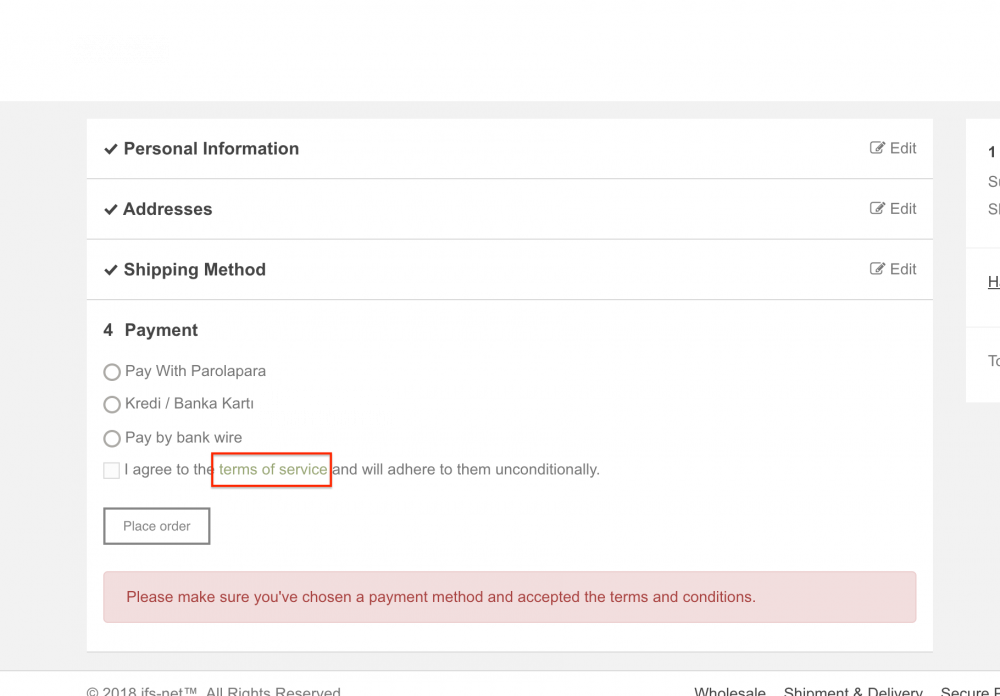Open the Wholesale footer link
Image resolution: width=1000 pixels, height=696 pixels.
coord(730,691)
